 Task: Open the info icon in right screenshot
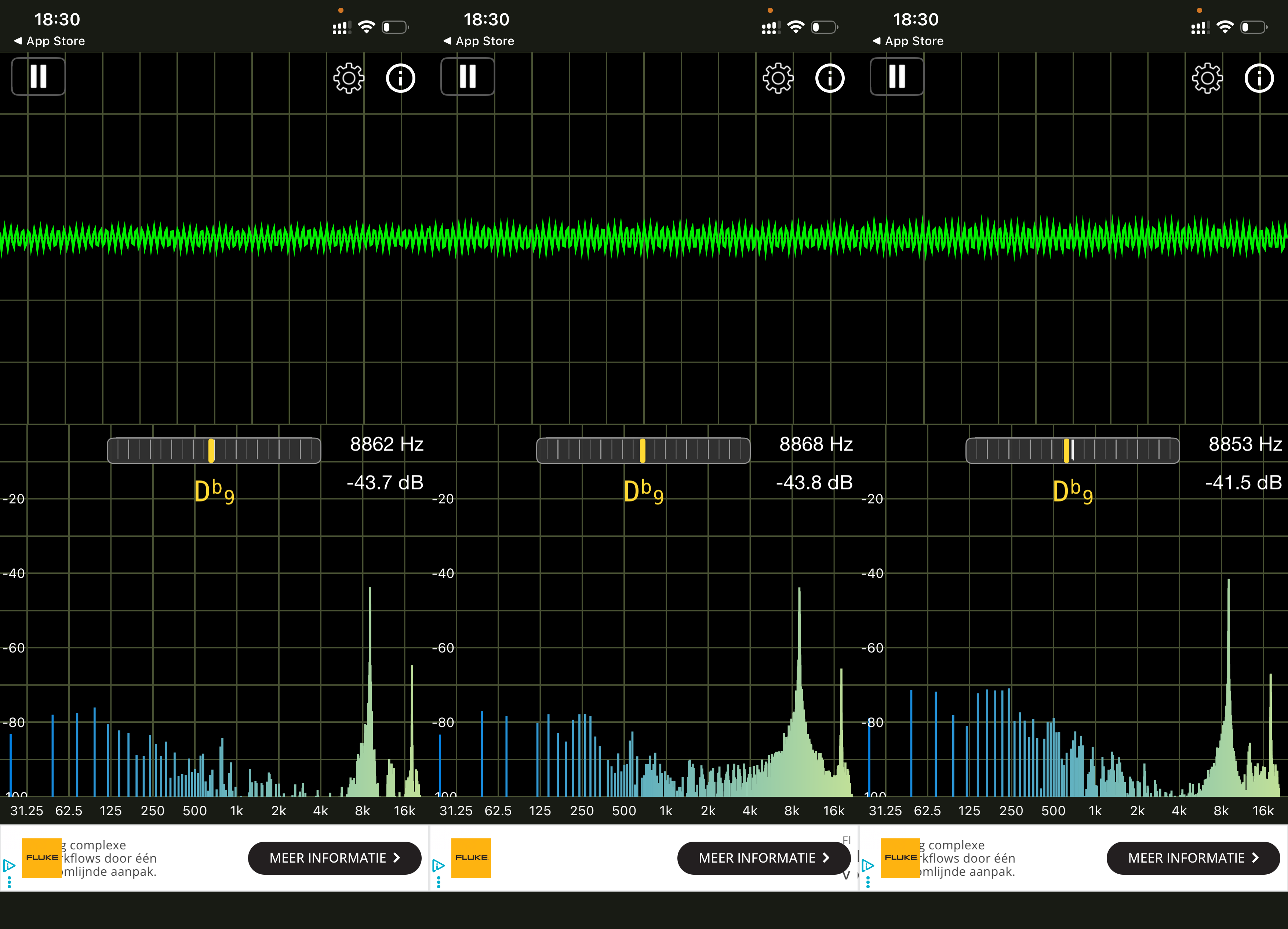(x=1259, y=78)
